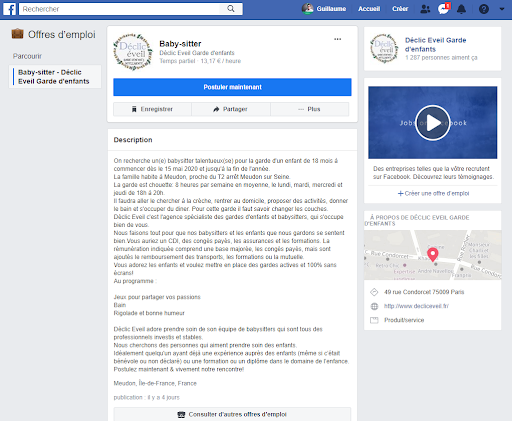Click Postuler maintenant button

232,87
